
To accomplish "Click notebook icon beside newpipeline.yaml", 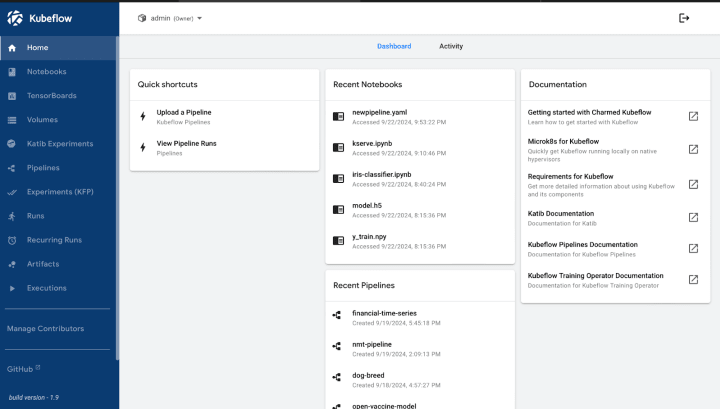I will coord(338,117).
